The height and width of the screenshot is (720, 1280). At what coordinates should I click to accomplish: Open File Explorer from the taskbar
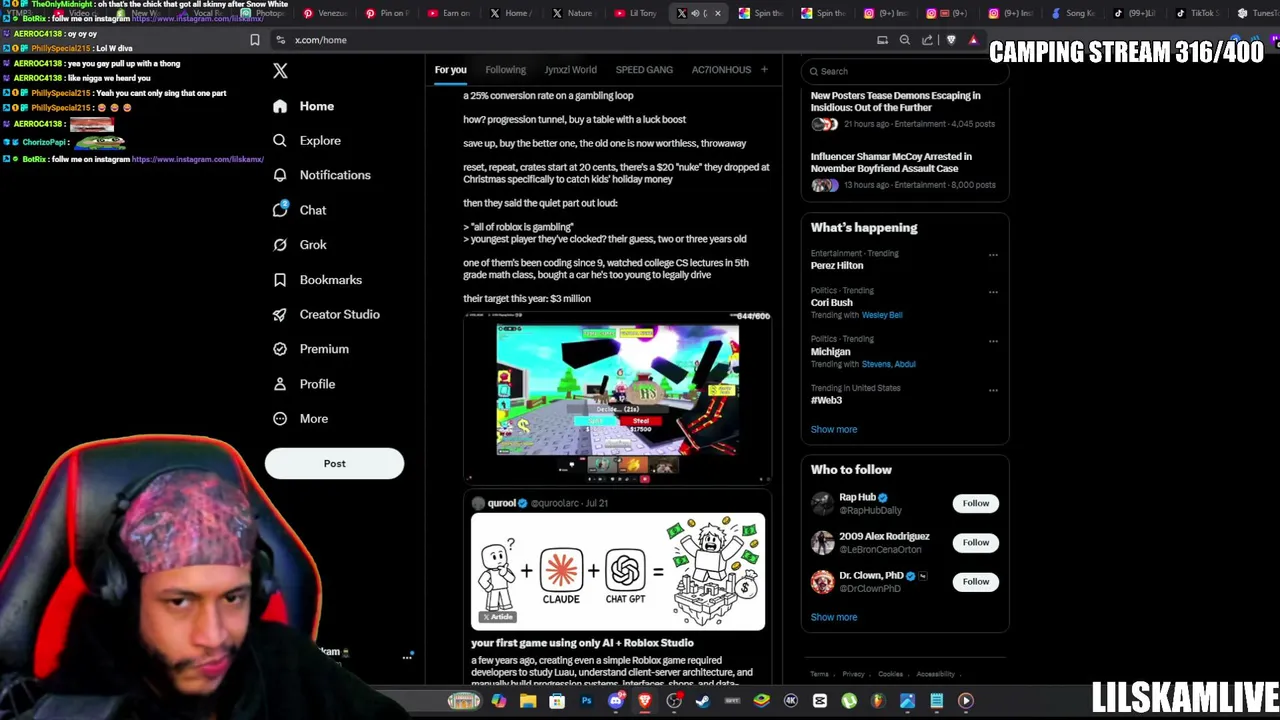528,701
